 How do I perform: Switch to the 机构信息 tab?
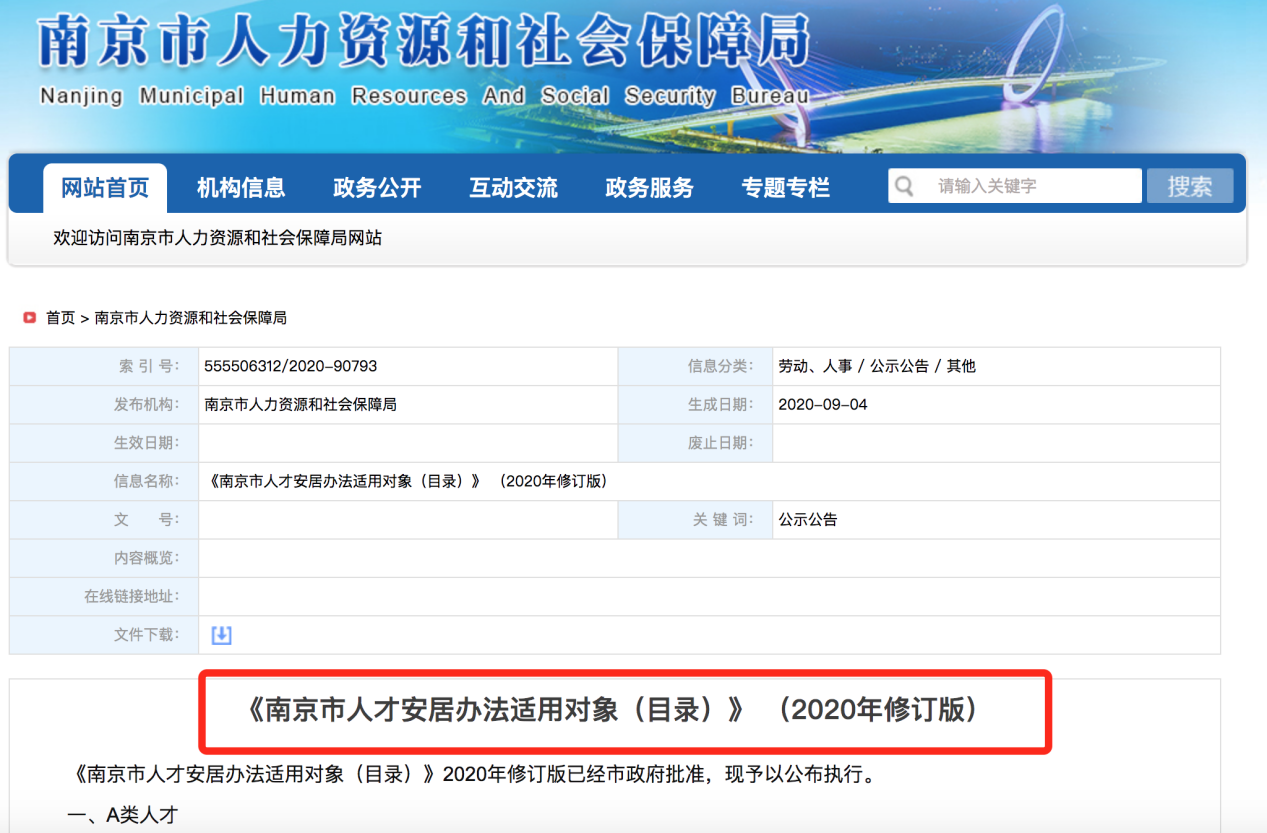pos(241,186)
